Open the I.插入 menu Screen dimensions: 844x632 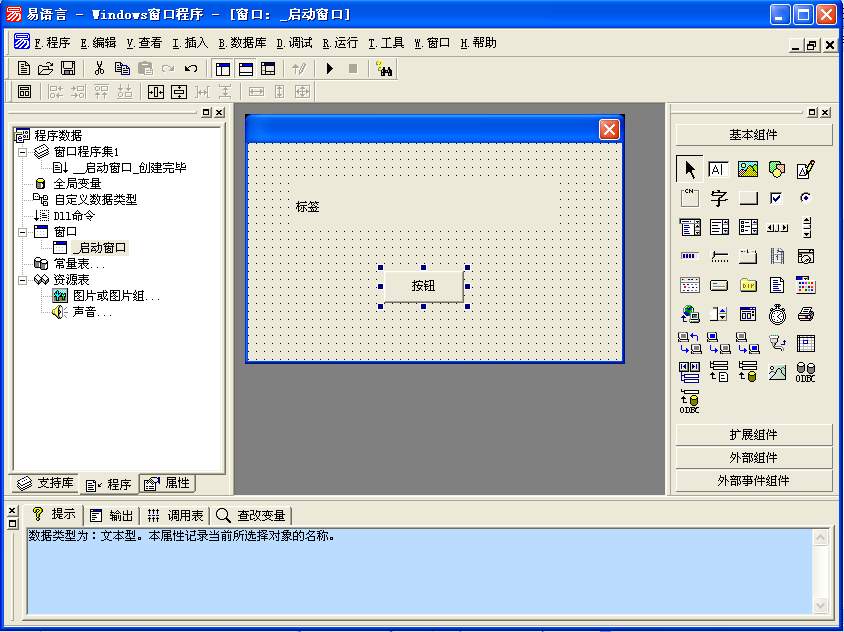tap(190, 43)
